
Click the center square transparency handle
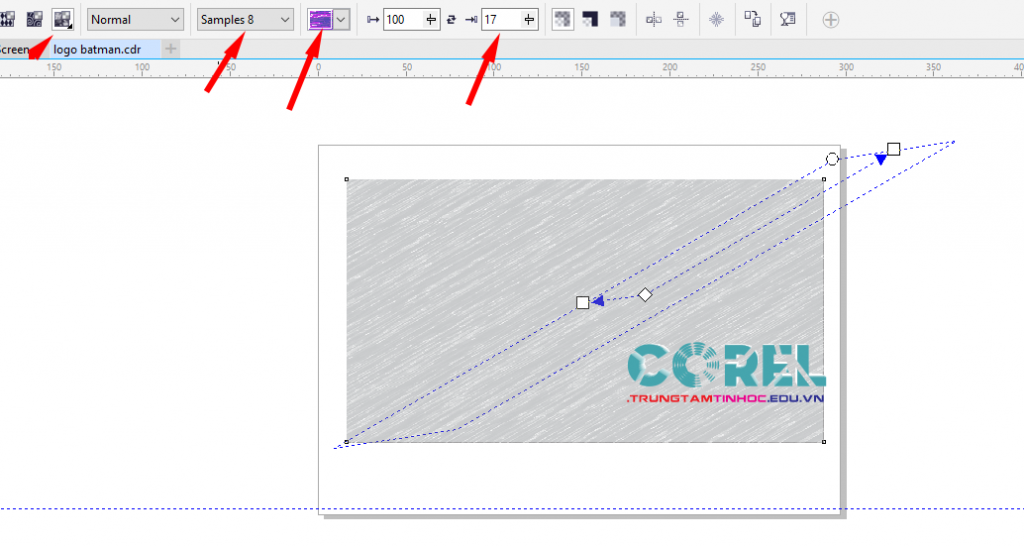click(583, 302)
